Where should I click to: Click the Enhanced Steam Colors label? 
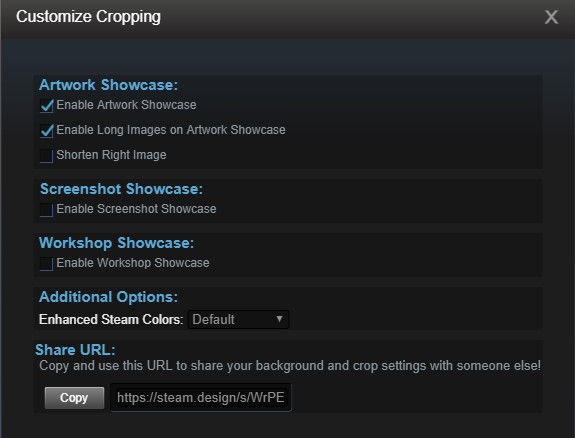pyautogui.click(x=111, y=320)
